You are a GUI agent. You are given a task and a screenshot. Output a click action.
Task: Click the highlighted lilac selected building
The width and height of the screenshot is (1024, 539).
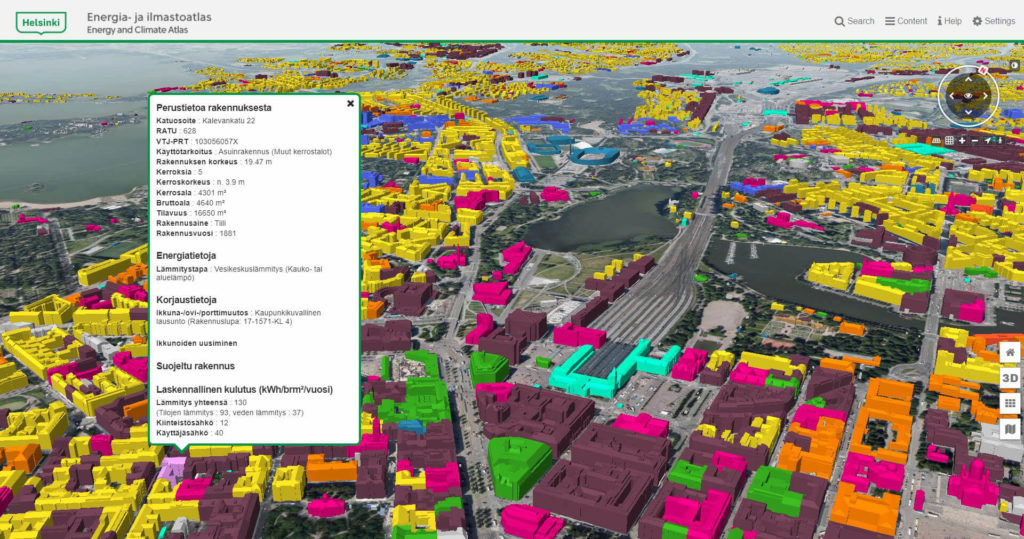coord(173,469)
